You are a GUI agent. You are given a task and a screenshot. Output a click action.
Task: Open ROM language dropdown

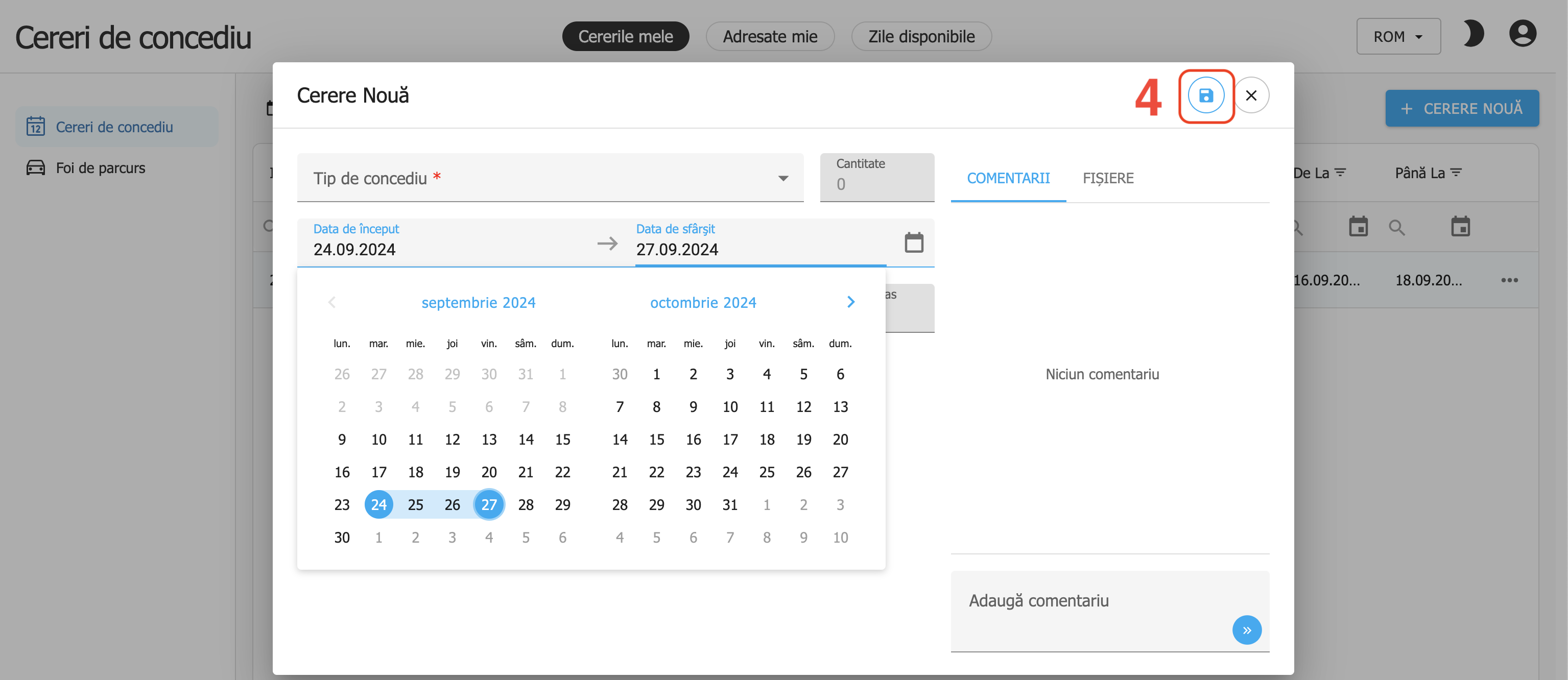pos(1397,36)
